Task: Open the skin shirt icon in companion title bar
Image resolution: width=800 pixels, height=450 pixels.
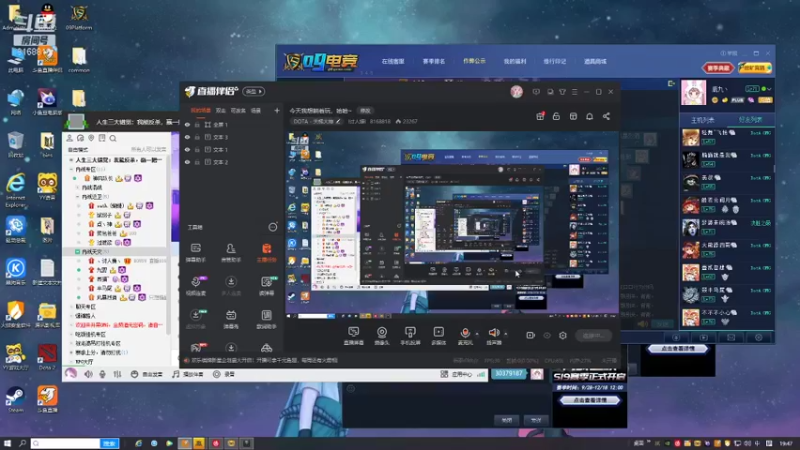Action: [x=562, y=92]
